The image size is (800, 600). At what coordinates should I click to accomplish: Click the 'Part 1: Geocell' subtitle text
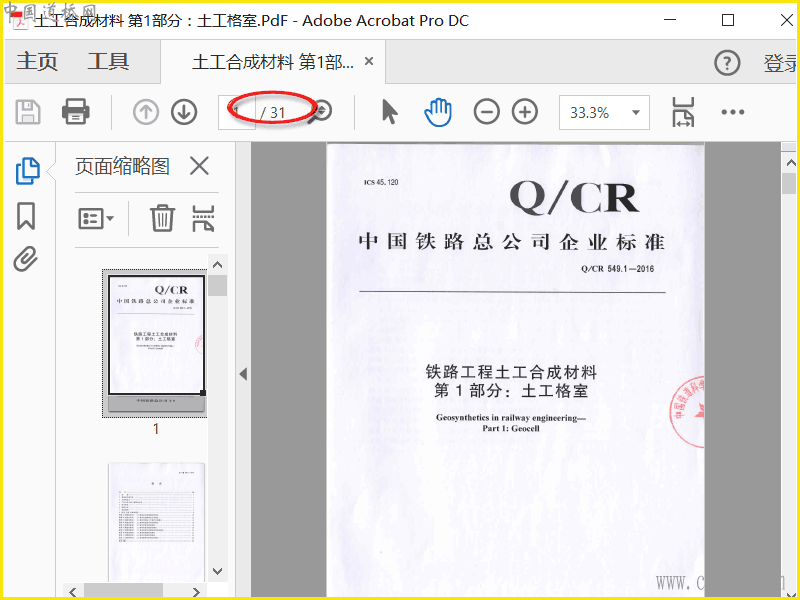(x=511, y=429)
